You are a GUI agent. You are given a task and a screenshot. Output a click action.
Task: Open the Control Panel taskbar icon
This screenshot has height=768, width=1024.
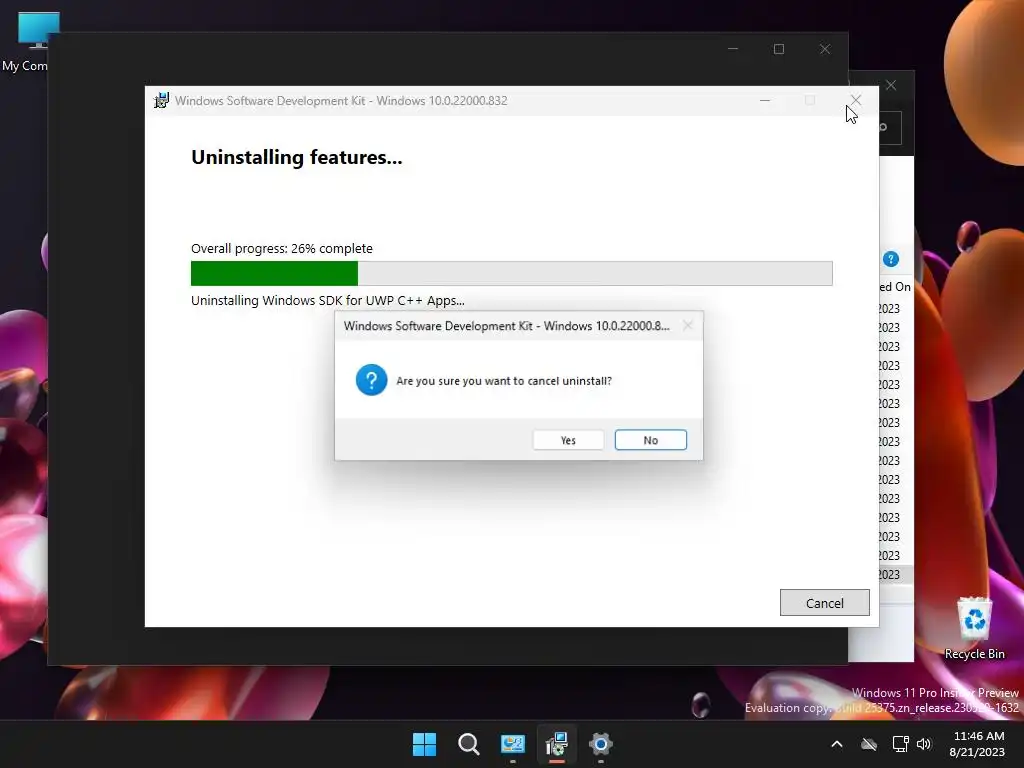pos(513,744)
